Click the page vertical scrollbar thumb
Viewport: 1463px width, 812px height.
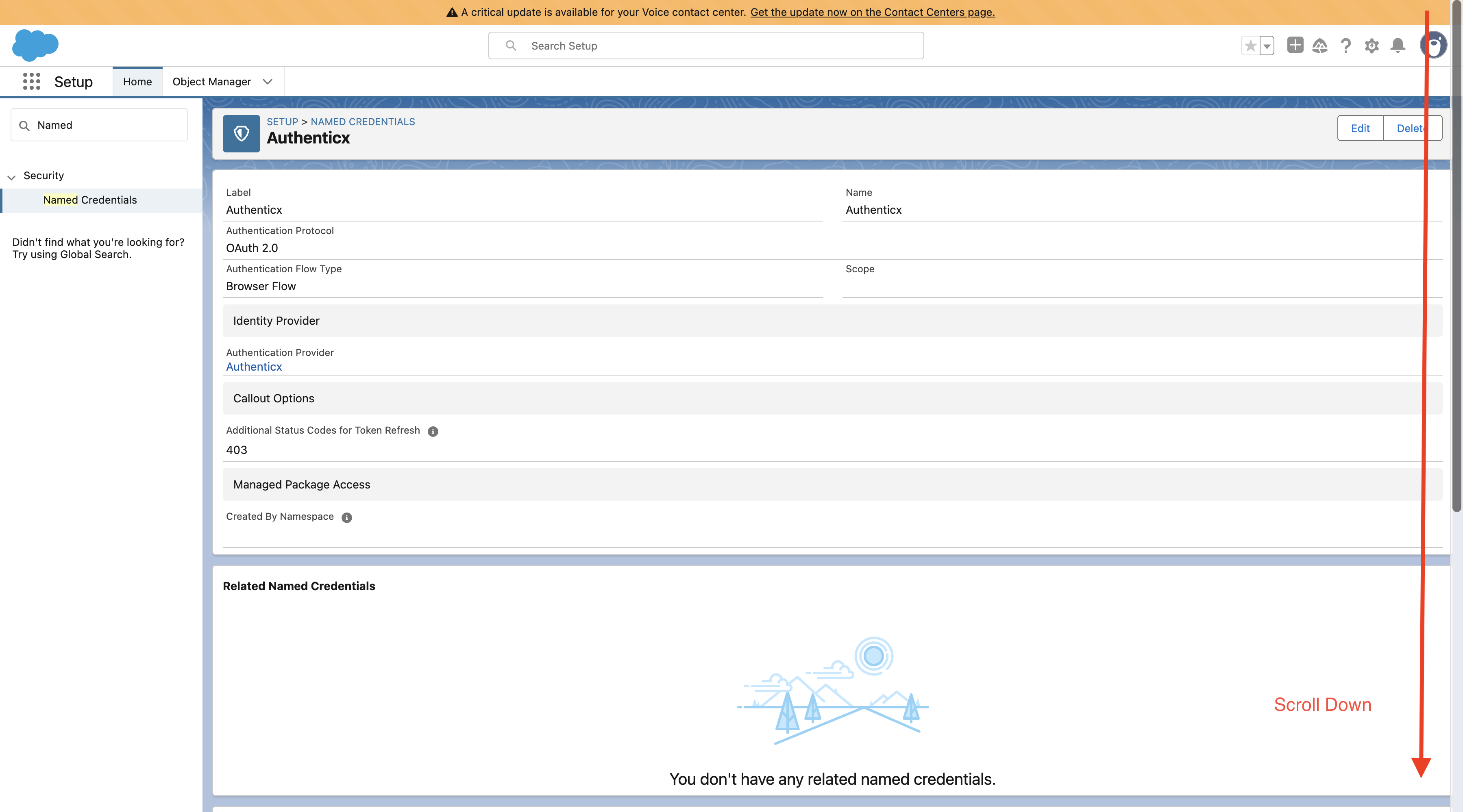(x=1457, y=256)
